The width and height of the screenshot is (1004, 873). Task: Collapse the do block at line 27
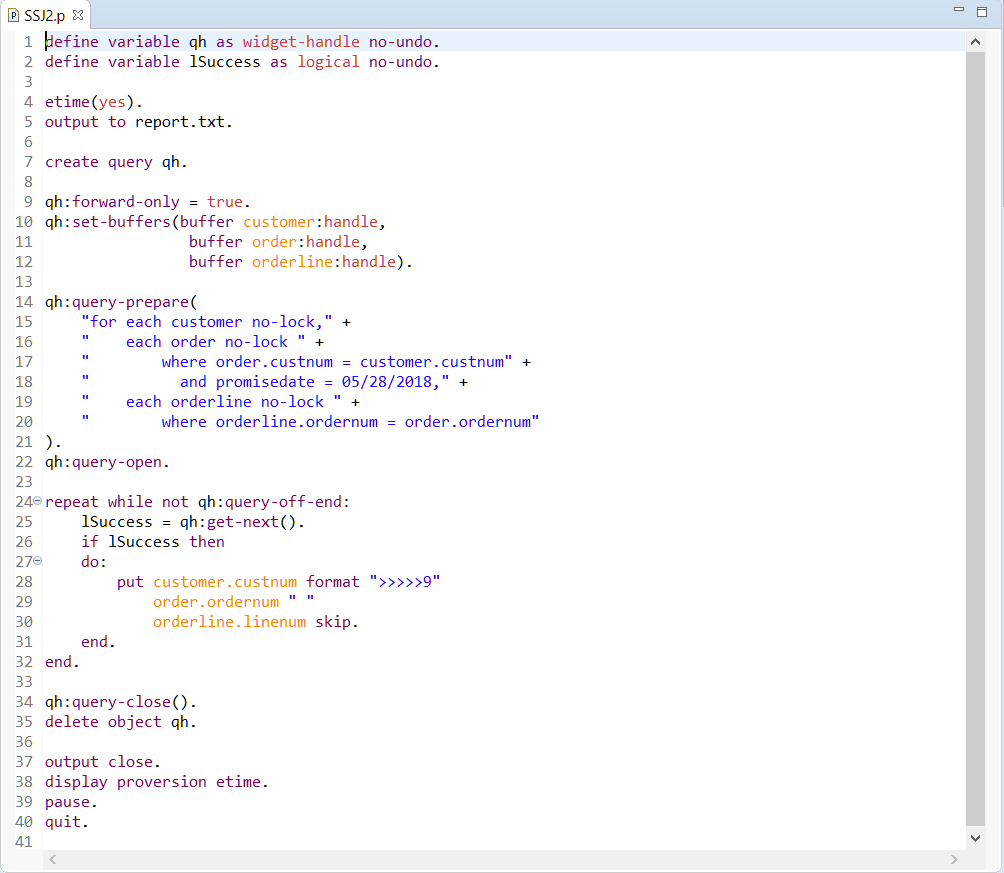pyautogui.click(x=38, y=561)
